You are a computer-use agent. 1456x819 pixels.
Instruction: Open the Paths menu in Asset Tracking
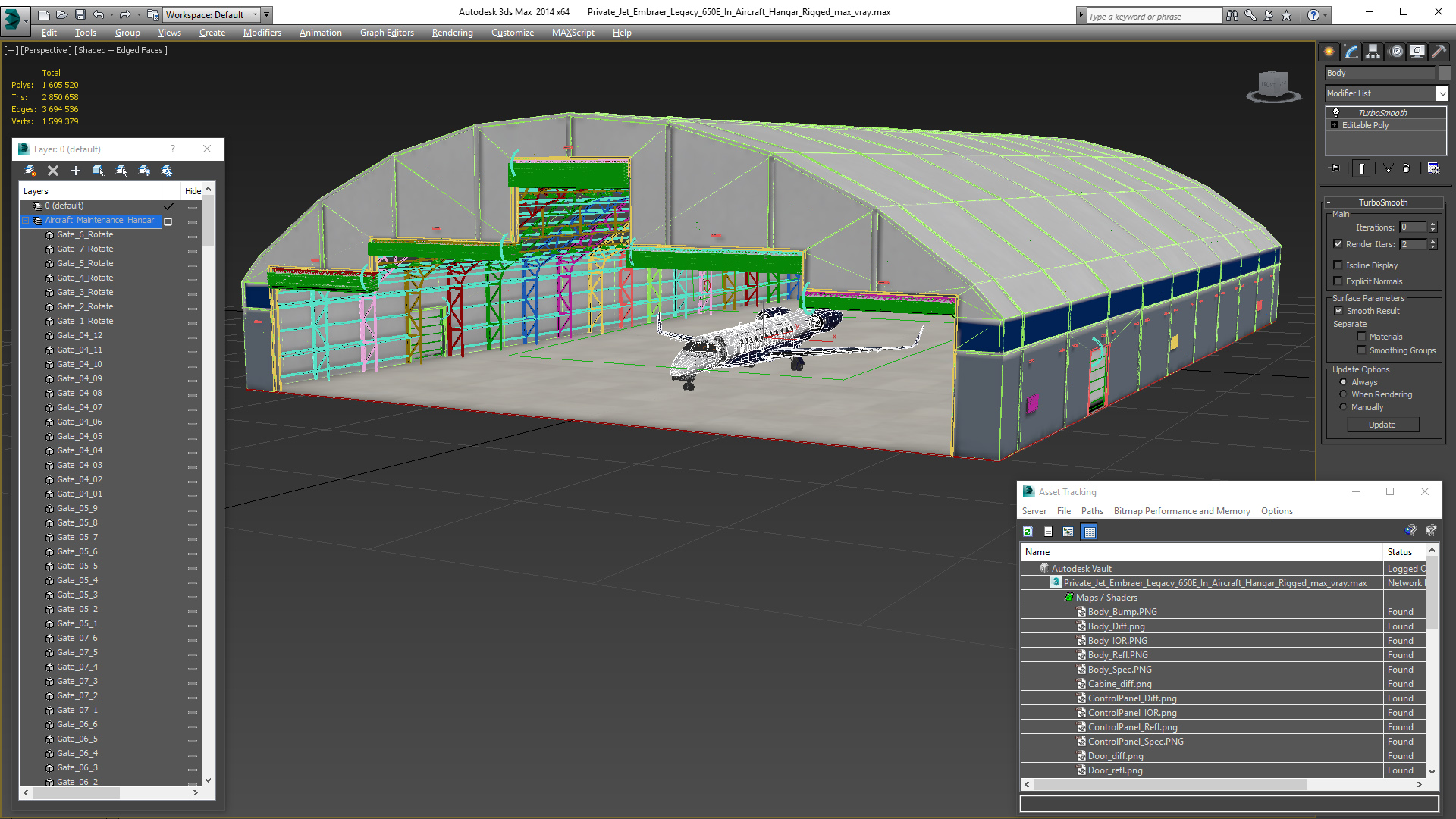[1092, 511]
